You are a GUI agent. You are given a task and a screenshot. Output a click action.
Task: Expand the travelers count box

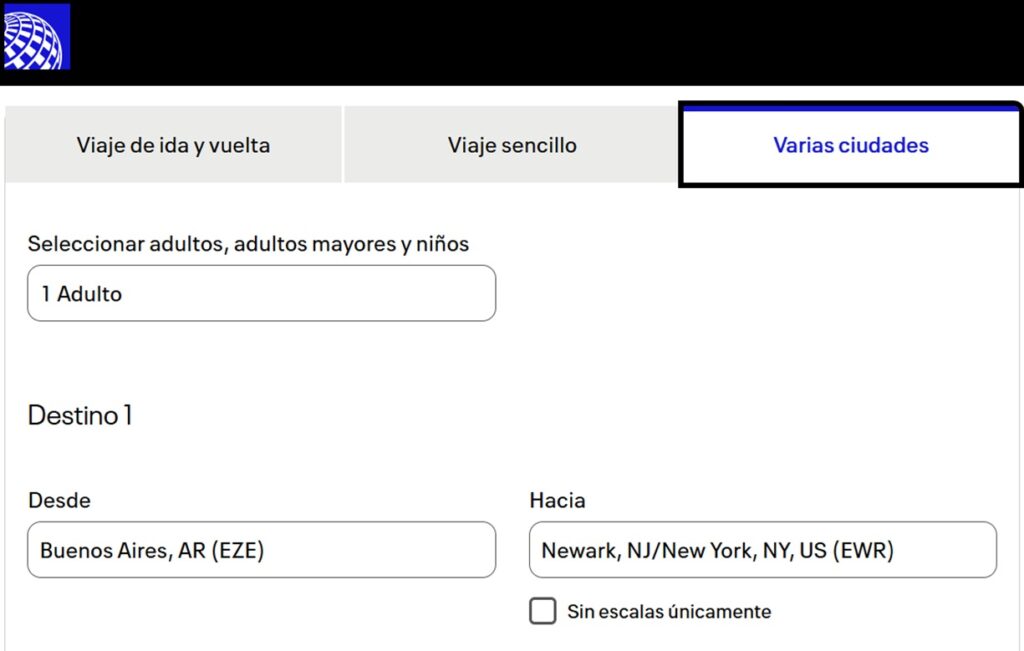261,293
